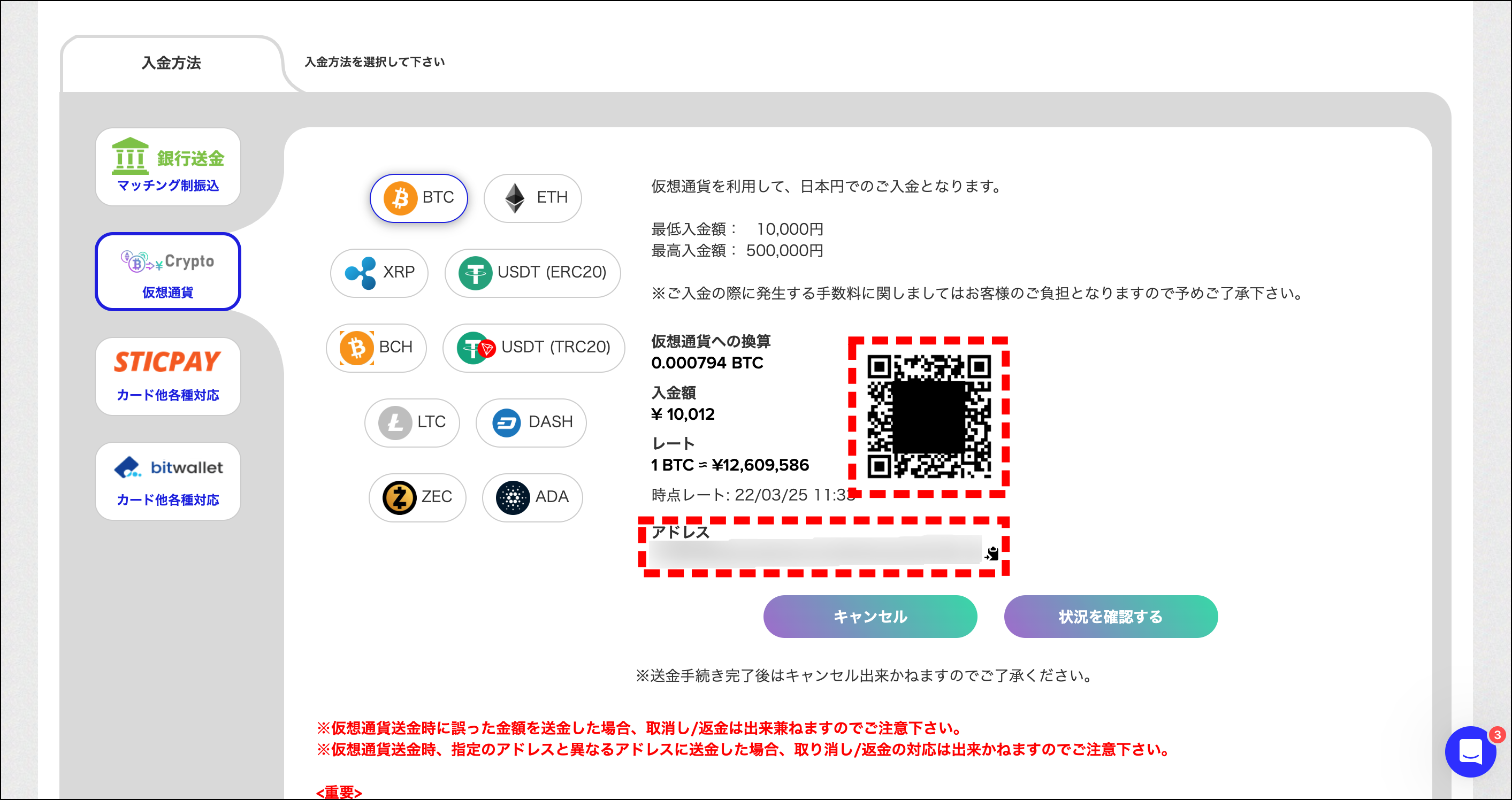Click the 入金方法 tab header
1512x800 pixels.
(171, 63)
